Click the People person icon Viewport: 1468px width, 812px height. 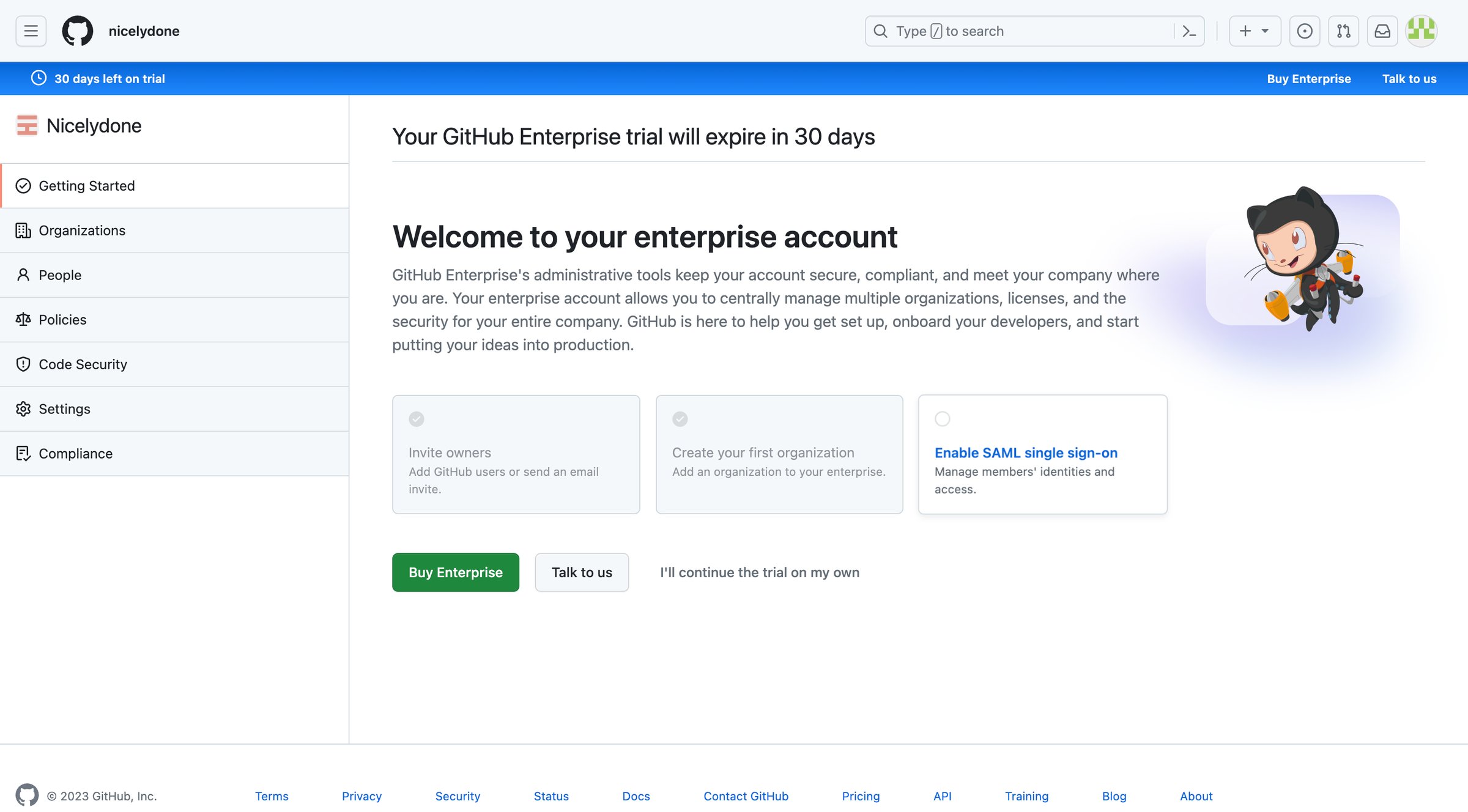[23, 275]
